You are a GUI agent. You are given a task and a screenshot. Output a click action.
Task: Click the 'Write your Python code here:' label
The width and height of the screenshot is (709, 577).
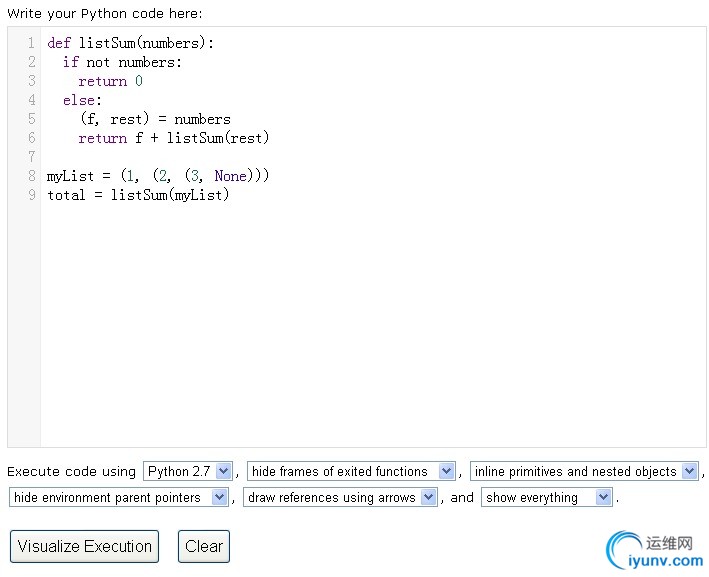click(105, 14)
